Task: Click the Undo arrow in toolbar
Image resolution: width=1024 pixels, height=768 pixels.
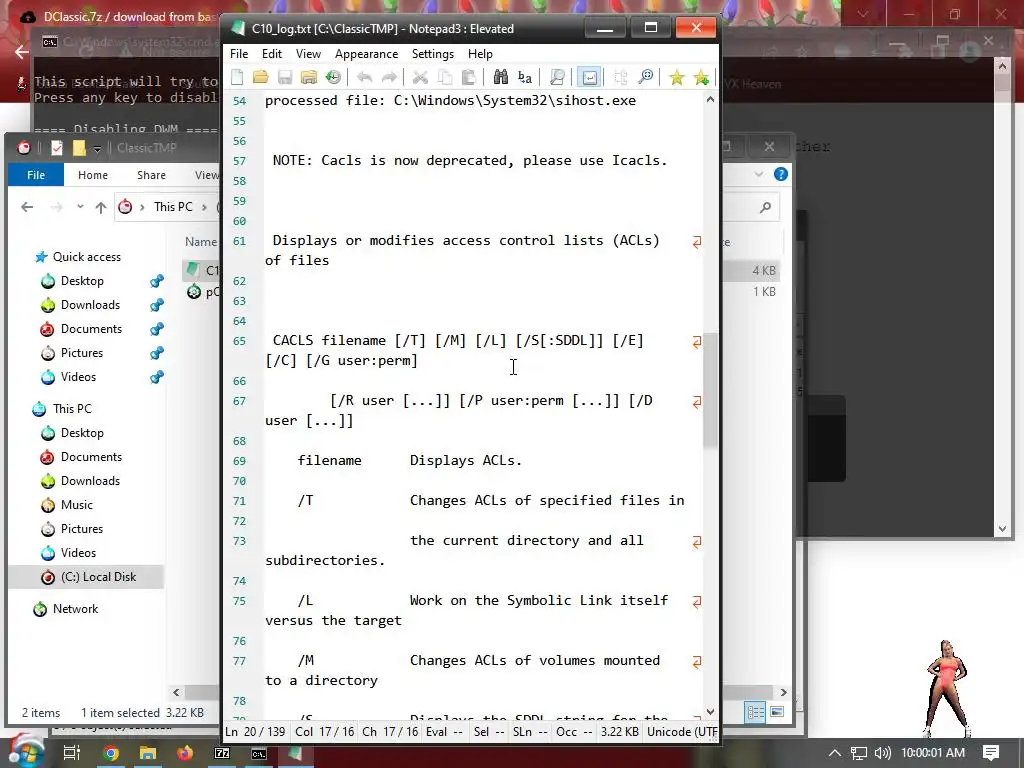Action: click(364, 78)
